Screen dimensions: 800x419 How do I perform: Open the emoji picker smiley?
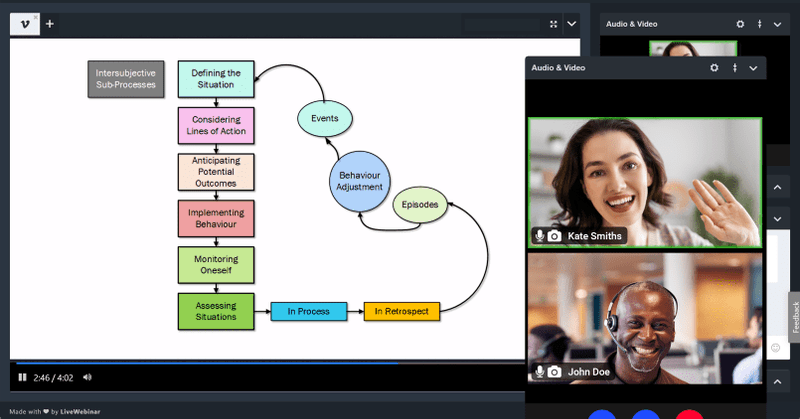pyautogui.click(x=776, y=348)
